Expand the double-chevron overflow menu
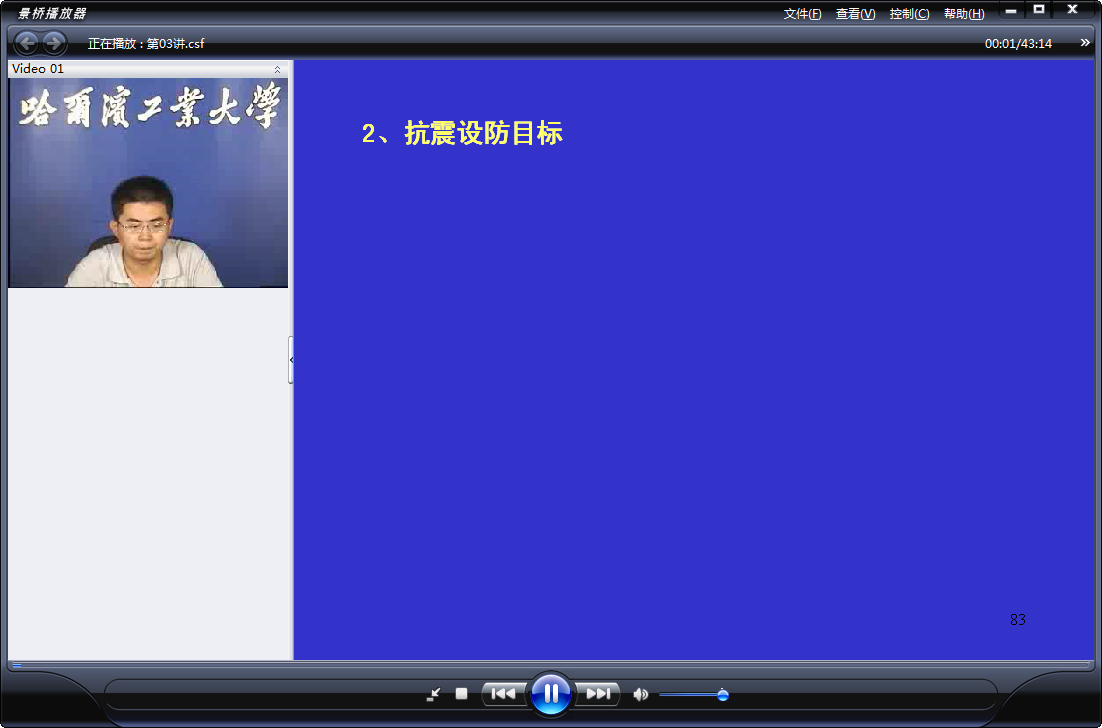1102x728 pixels. pos(1085,43)
